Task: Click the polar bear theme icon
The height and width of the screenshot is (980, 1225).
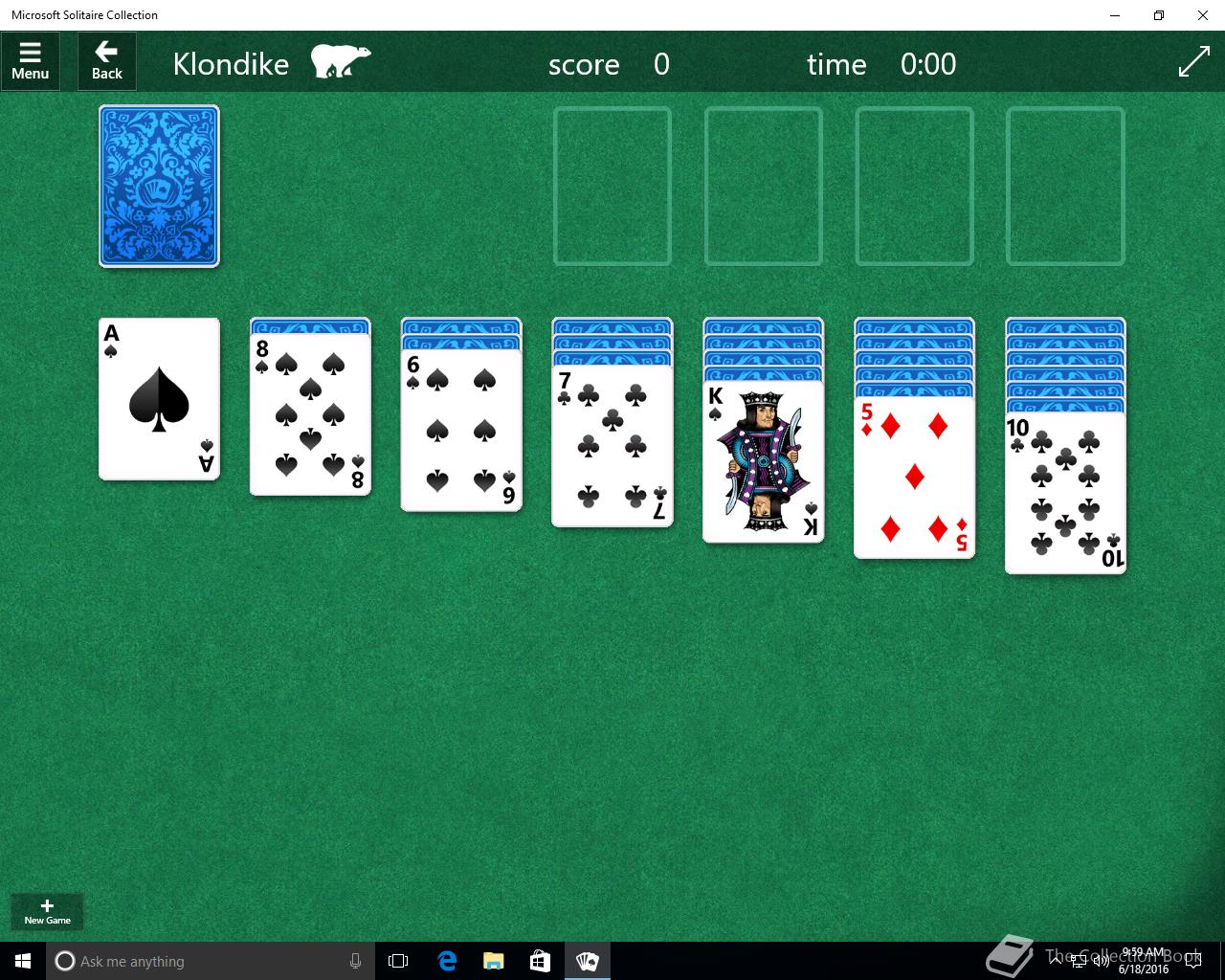Action: (340, 61)
